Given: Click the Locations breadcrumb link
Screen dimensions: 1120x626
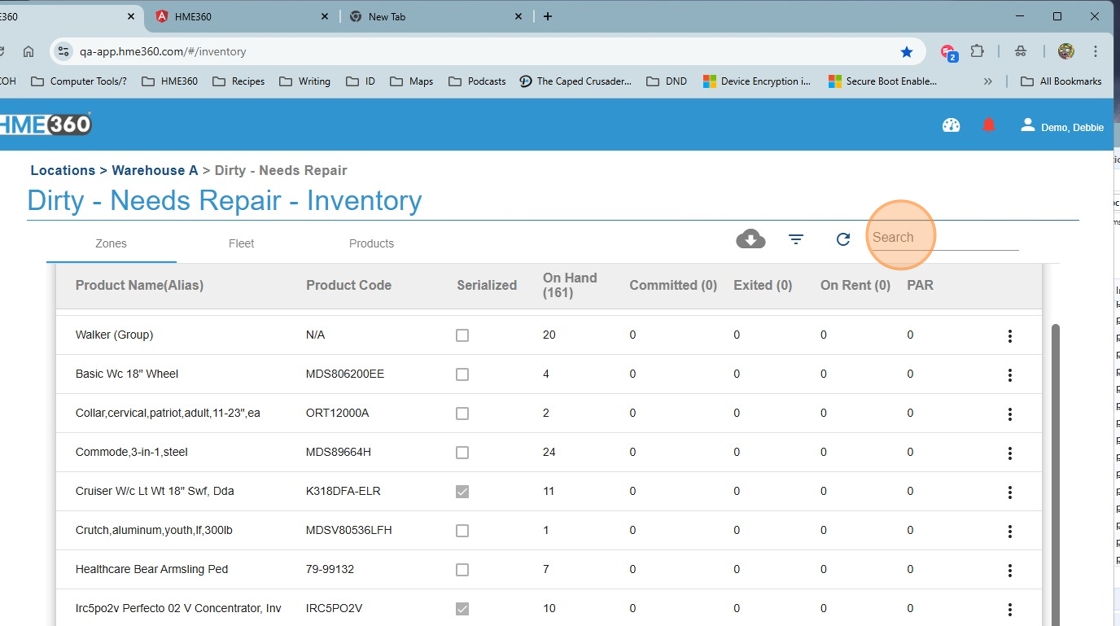Looking at the screenshot, I should point(62,171).
